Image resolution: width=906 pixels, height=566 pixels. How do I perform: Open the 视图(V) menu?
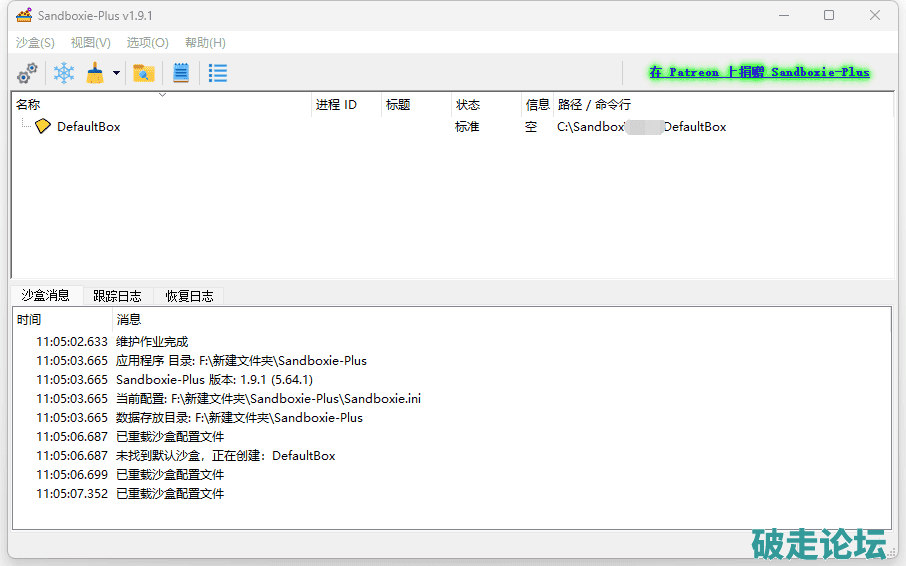[90, 43]
